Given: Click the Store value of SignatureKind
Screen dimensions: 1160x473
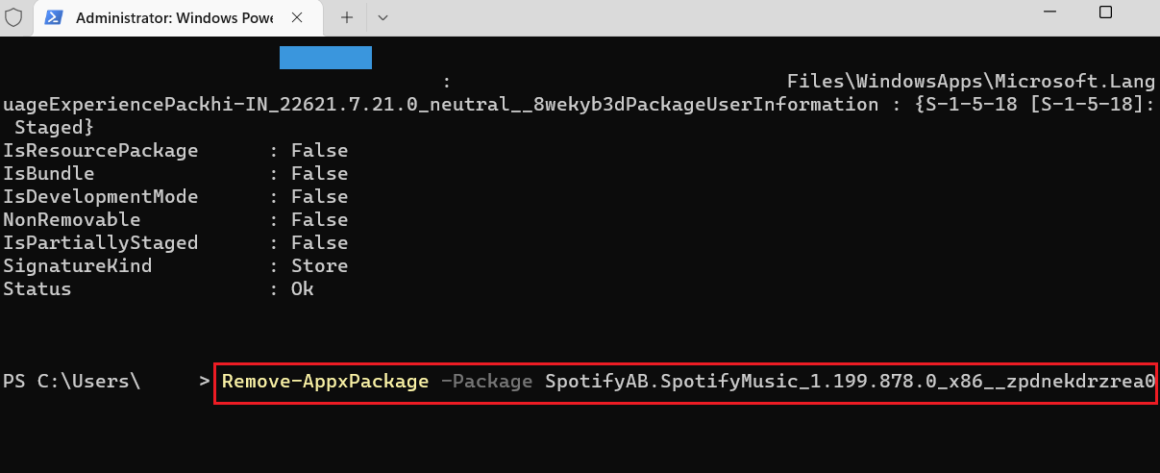Looking at the screenshot, I should [x=319, y=266].
